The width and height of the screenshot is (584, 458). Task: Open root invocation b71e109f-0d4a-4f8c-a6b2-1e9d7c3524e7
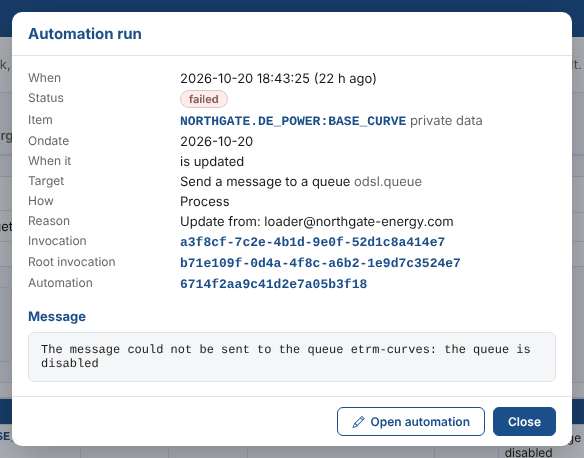coord(320,263)
